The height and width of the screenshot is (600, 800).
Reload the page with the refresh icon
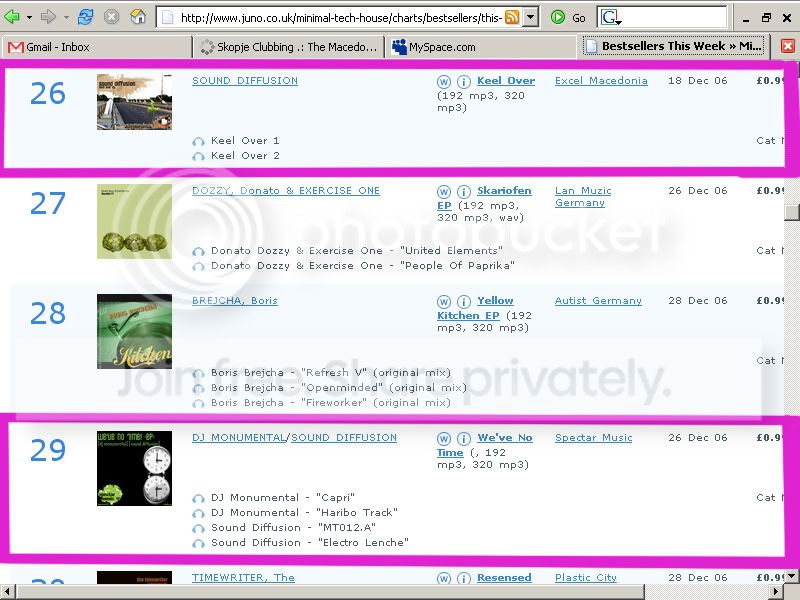pos(87,17)
